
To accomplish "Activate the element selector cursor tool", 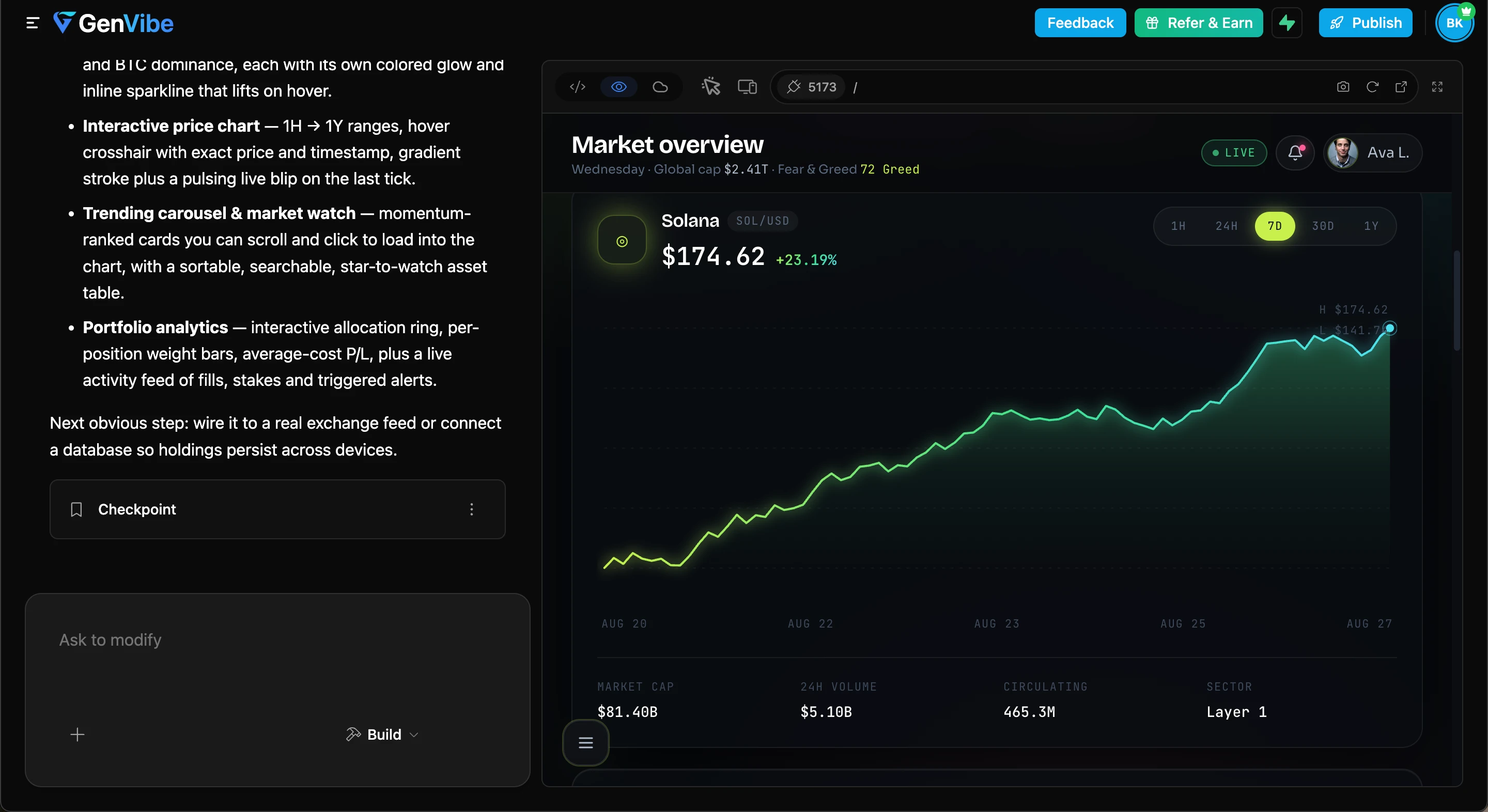I will [711, 87].
